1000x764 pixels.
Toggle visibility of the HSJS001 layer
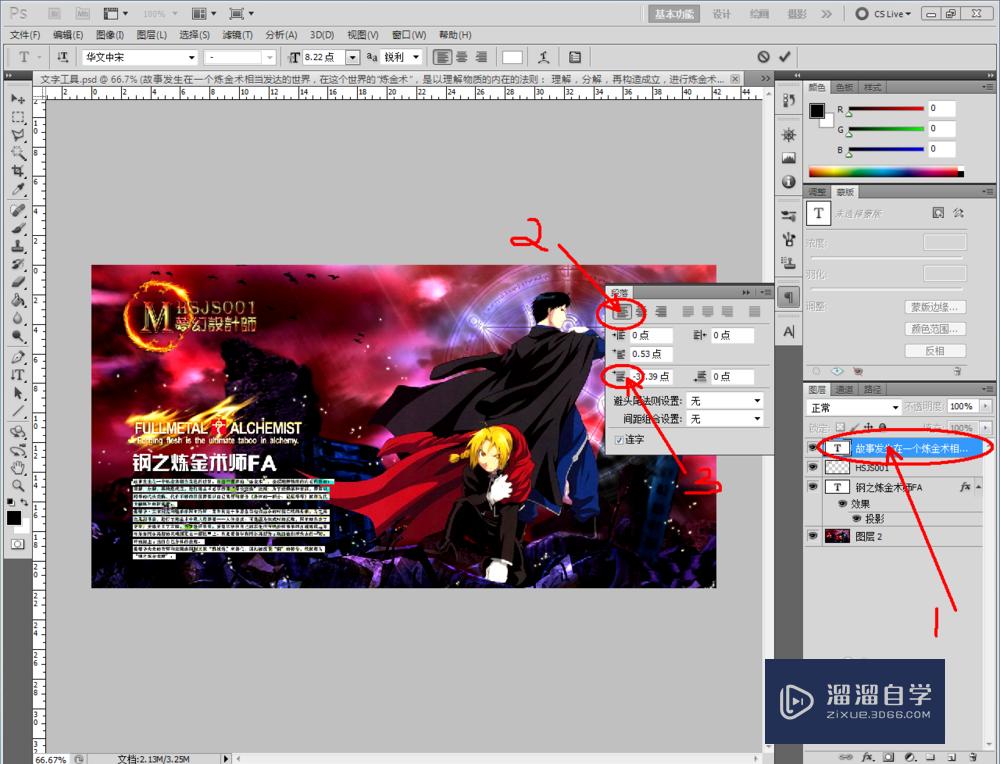[812, 467]
